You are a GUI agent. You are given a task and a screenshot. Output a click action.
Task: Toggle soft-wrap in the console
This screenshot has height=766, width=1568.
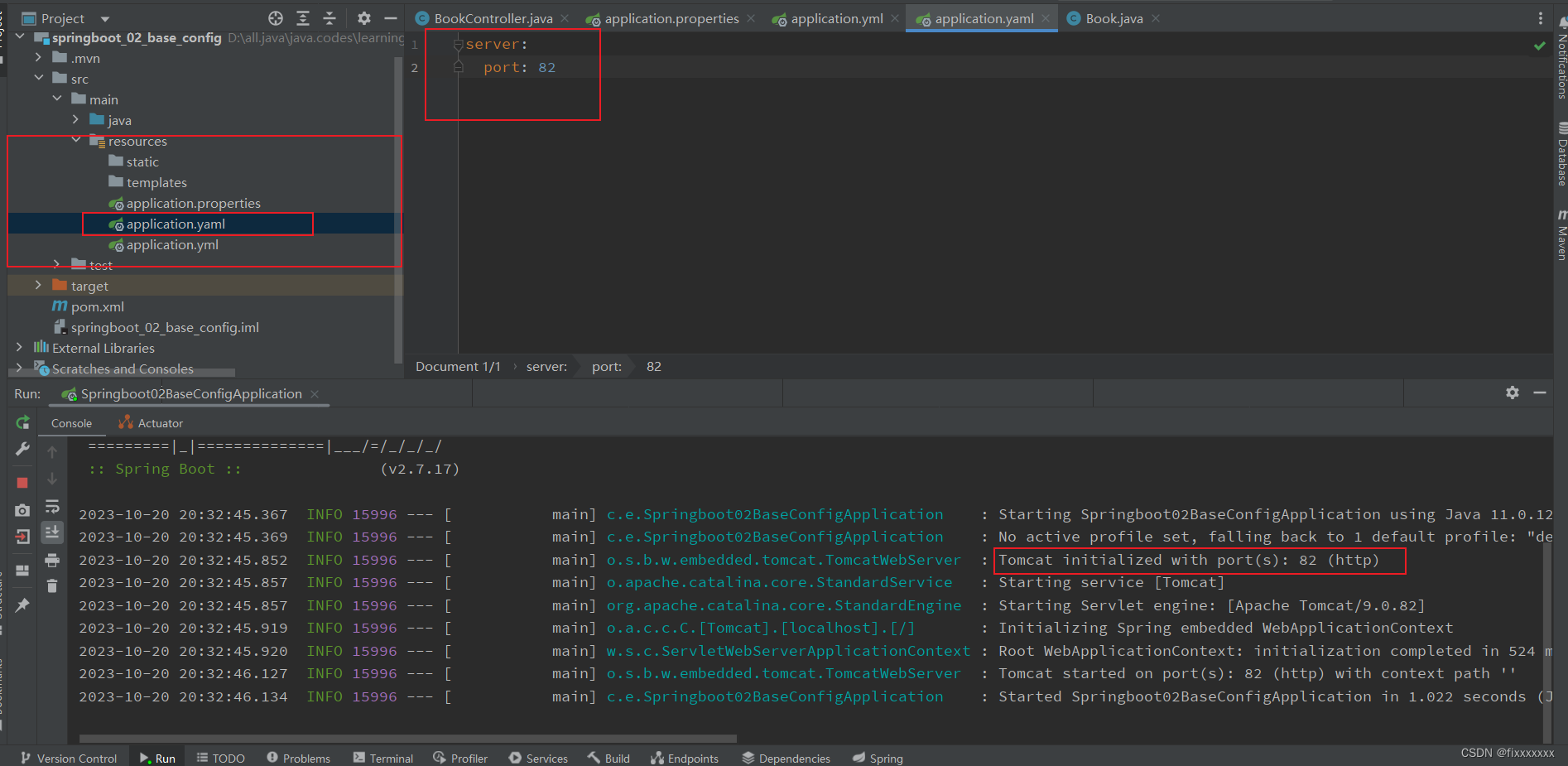[52, 507]
